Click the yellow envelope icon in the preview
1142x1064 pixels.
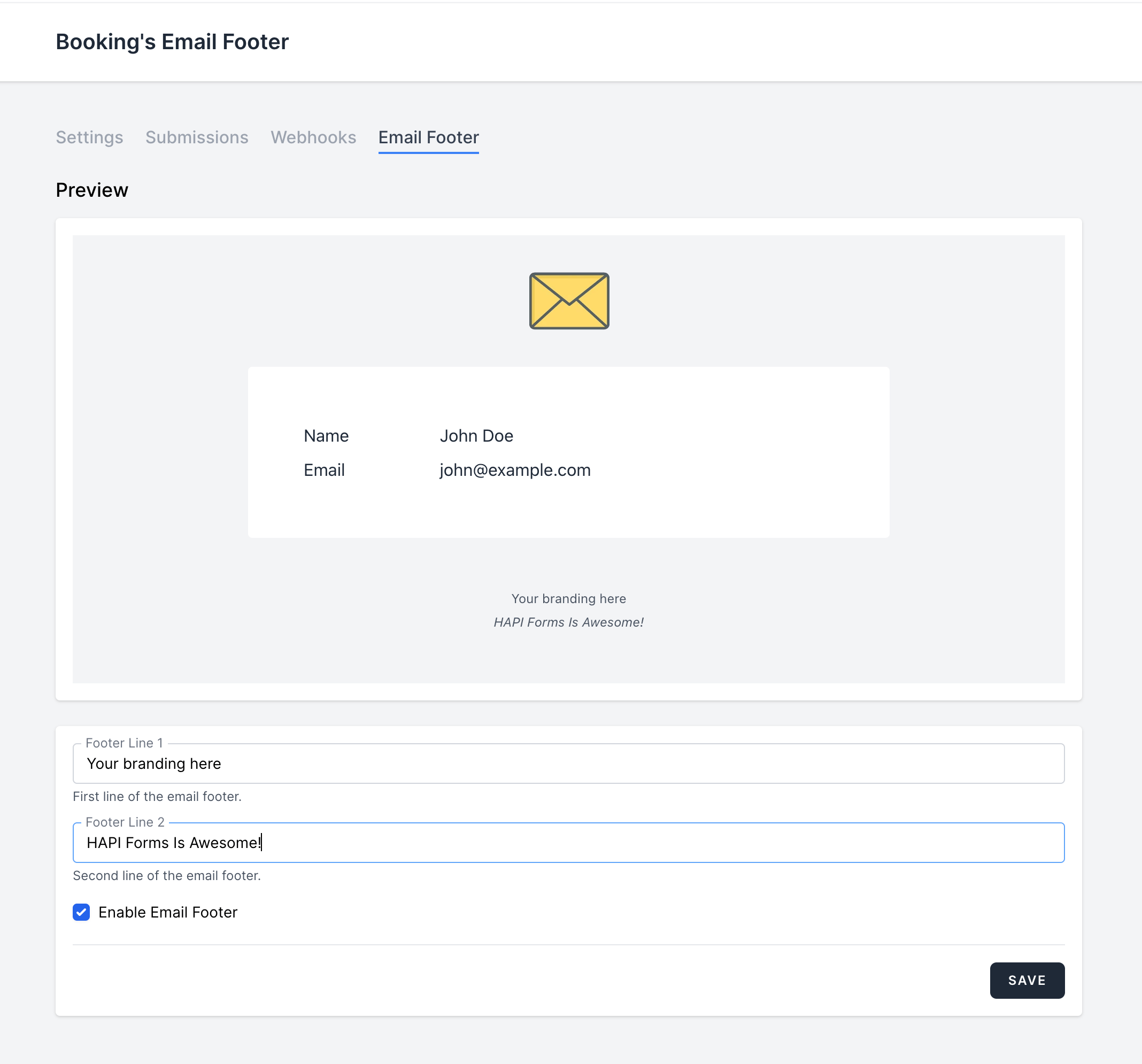(568, 301)
